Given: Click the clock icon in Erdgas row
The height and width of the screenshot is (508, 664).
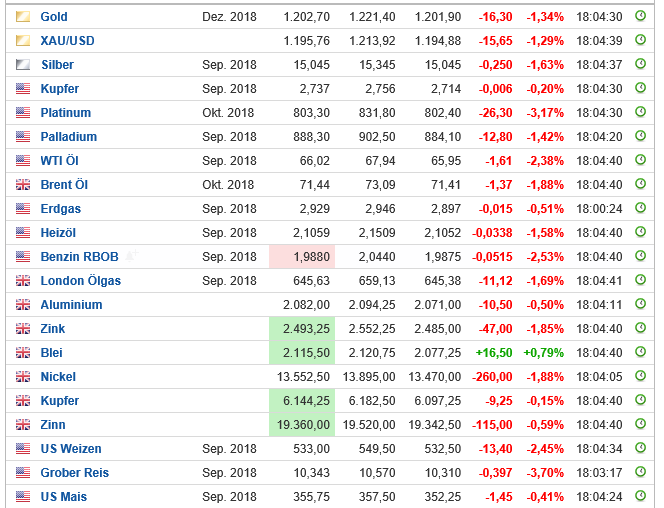Looking at the screenshot, I should click(641, 209).
